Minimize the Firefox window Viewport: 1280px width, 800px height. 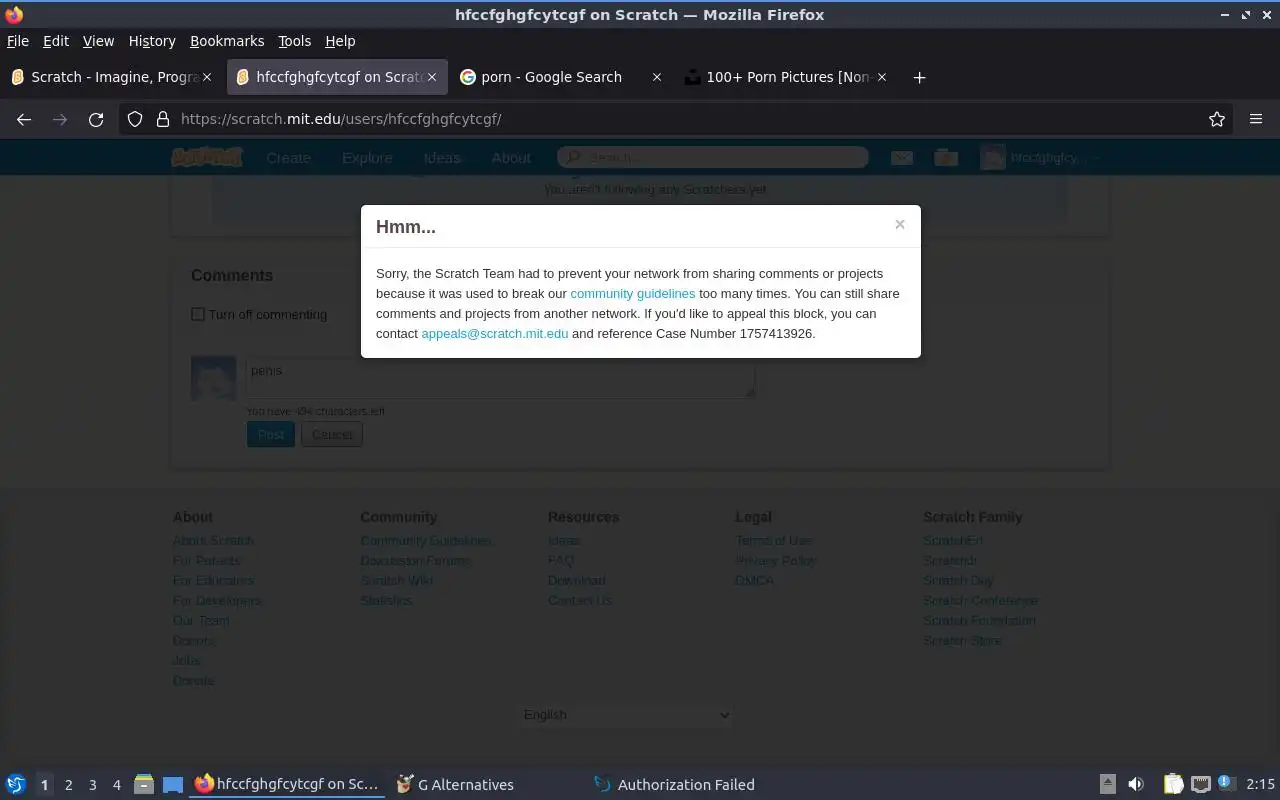tap(1225, 15)
